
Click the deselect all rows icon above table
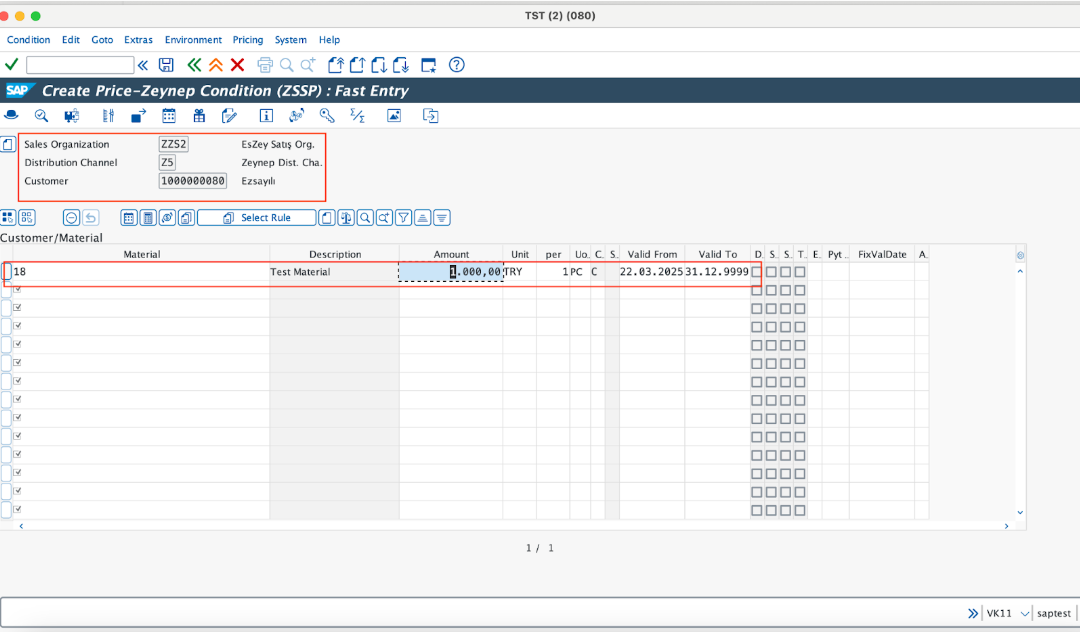[x=27, y=218]
